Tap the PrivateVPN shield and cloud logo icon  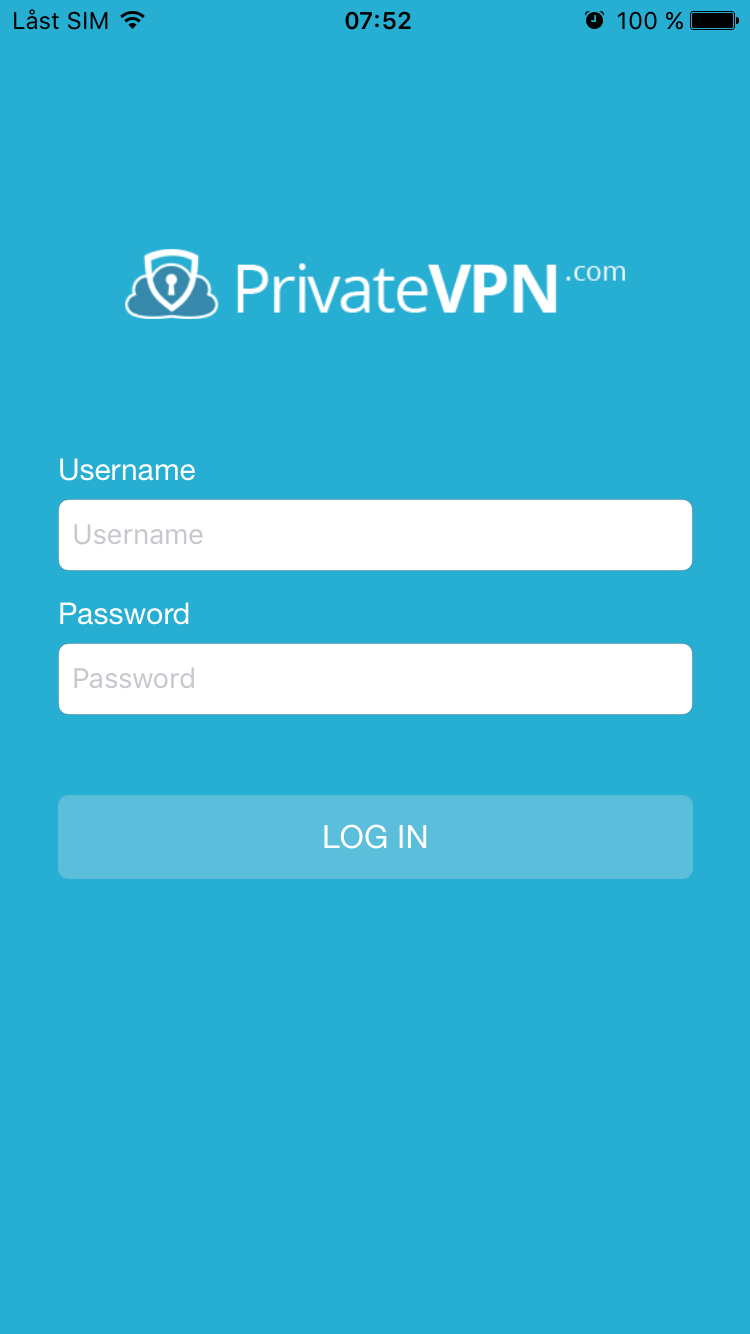(x=171, y=285)
